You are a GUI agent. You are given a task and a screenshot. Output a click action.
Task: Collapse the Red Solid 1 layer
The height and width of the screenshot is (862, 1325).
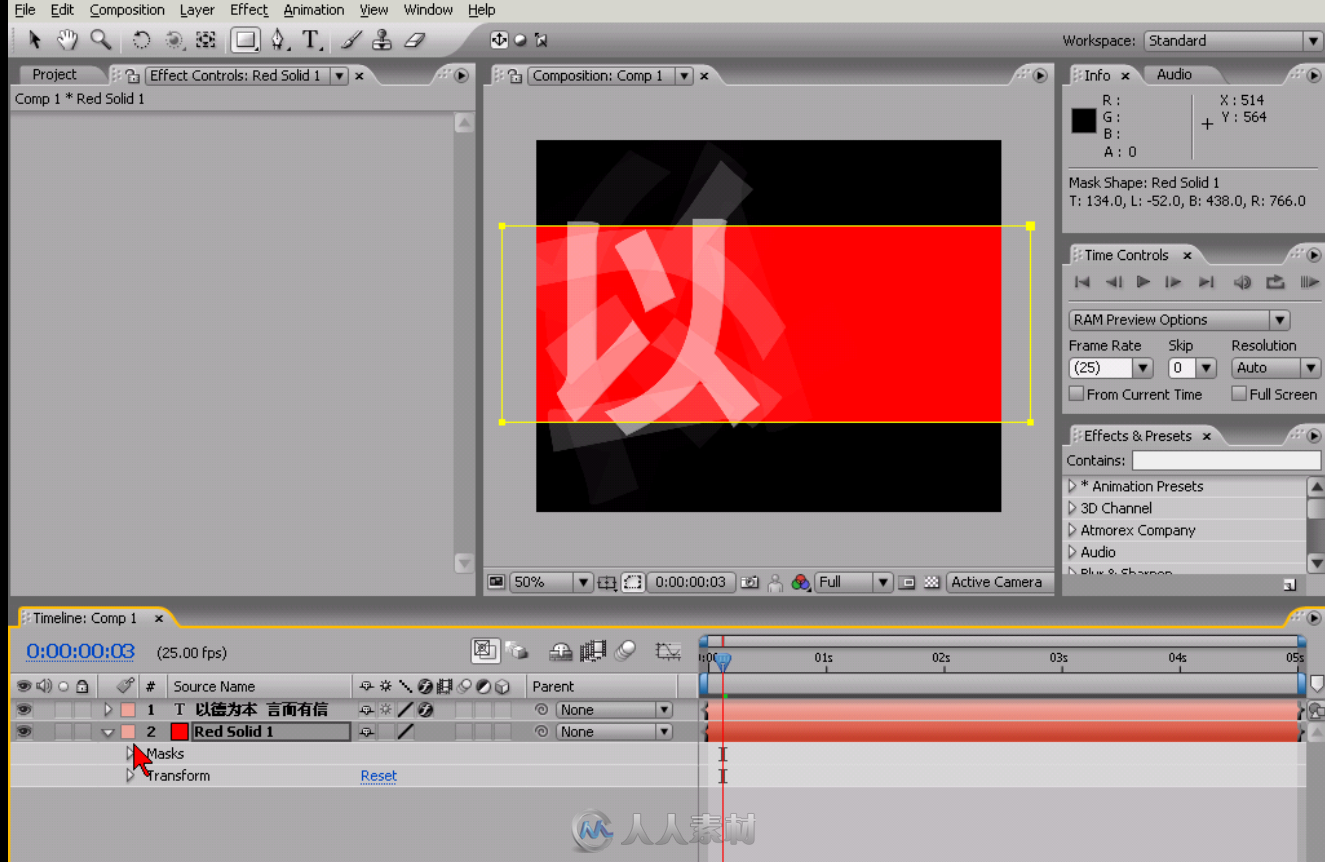pyautogui.click(x=108, y=732)
